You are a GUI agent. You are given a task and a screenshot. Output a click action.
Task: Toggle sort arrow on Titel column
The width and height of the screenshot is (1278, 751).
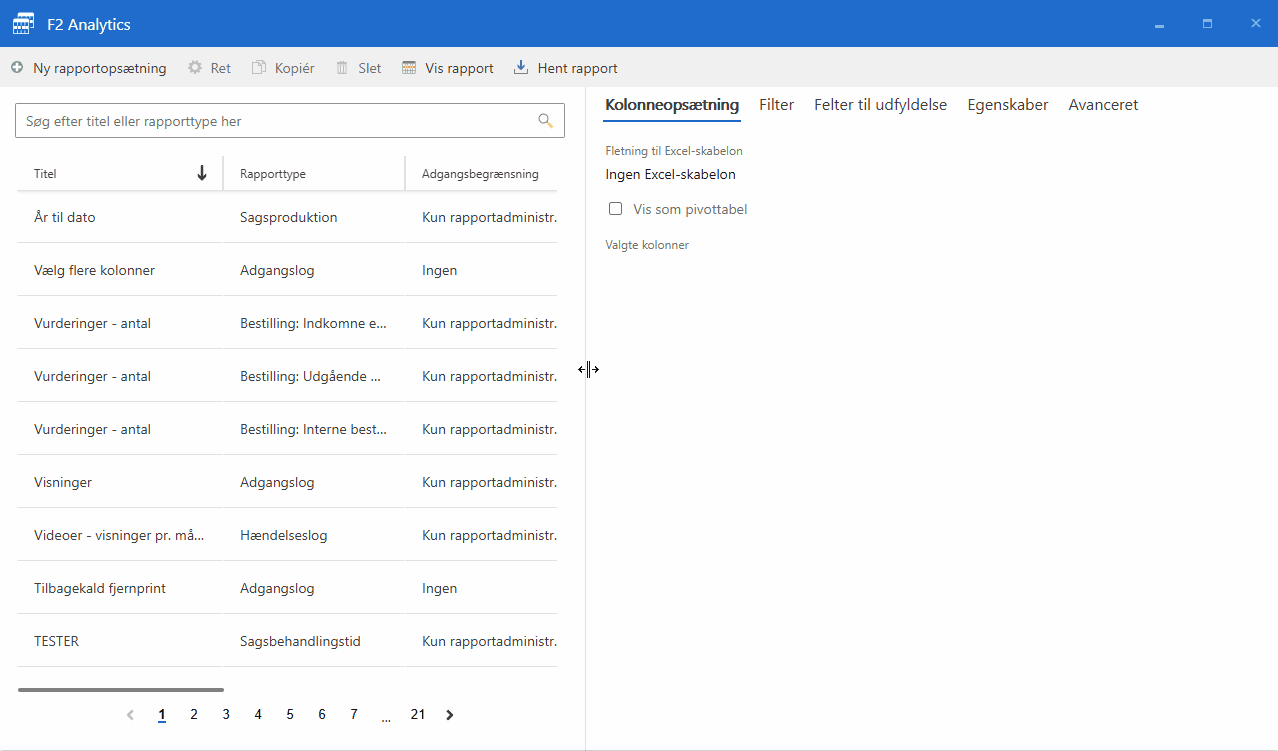[x=202, y=173]
